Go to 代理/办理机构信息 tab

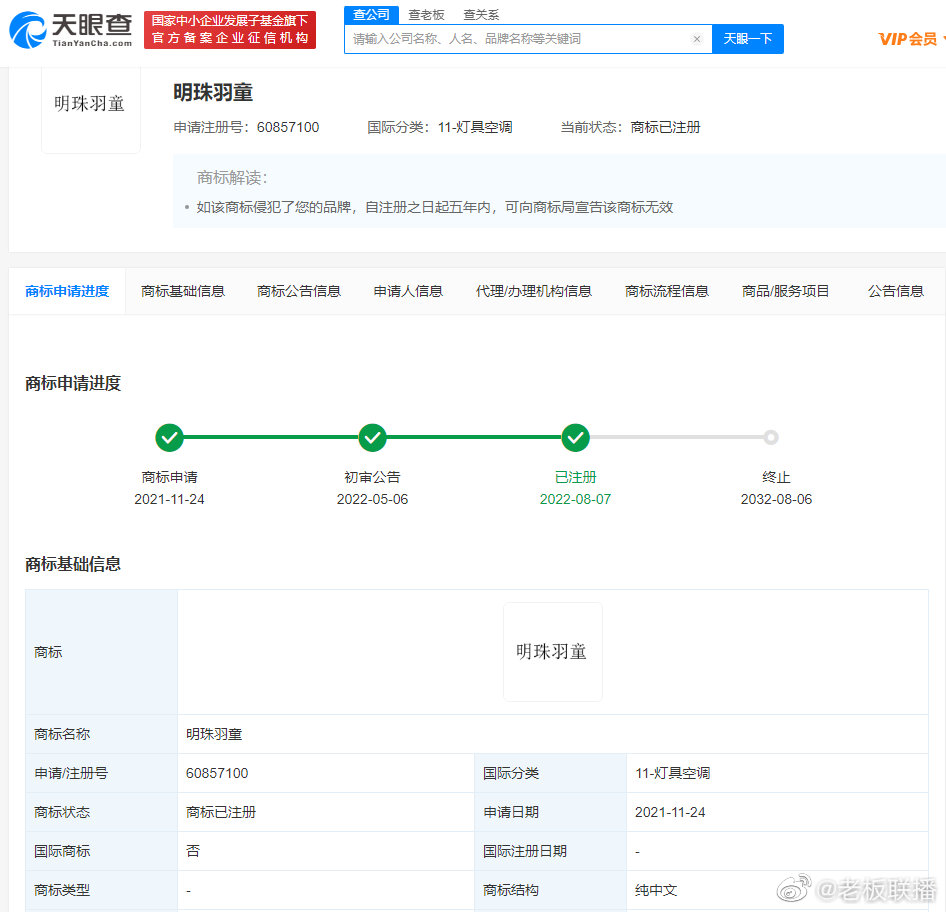[533, 291]
